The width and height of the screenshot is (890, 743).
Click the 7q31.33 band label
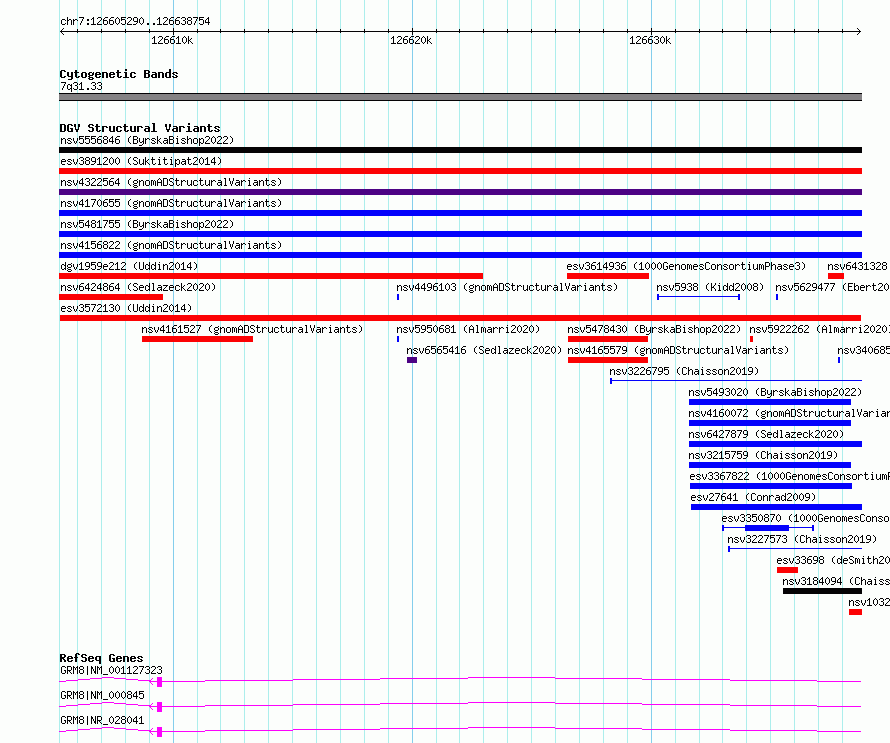coord(81,86)
